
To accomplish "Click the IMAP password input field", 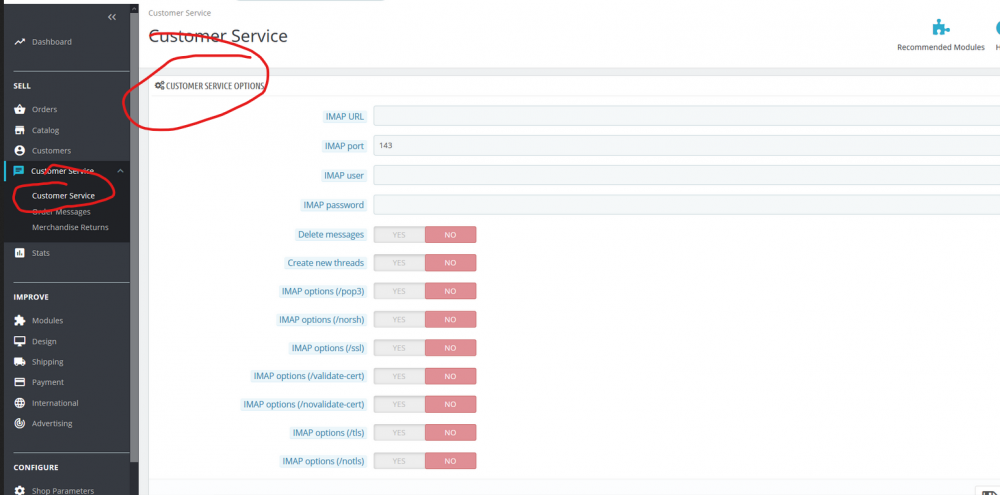I will tap(686, 205).
